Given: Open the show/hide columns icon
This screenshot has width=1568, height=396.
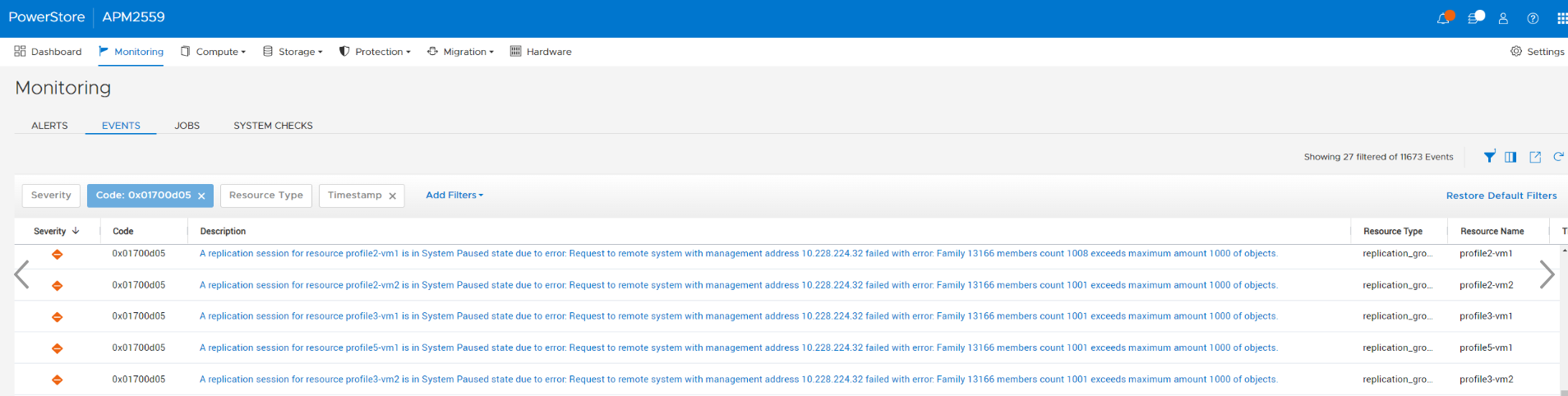Looking at the screenshot, I should click(1510, 157).
